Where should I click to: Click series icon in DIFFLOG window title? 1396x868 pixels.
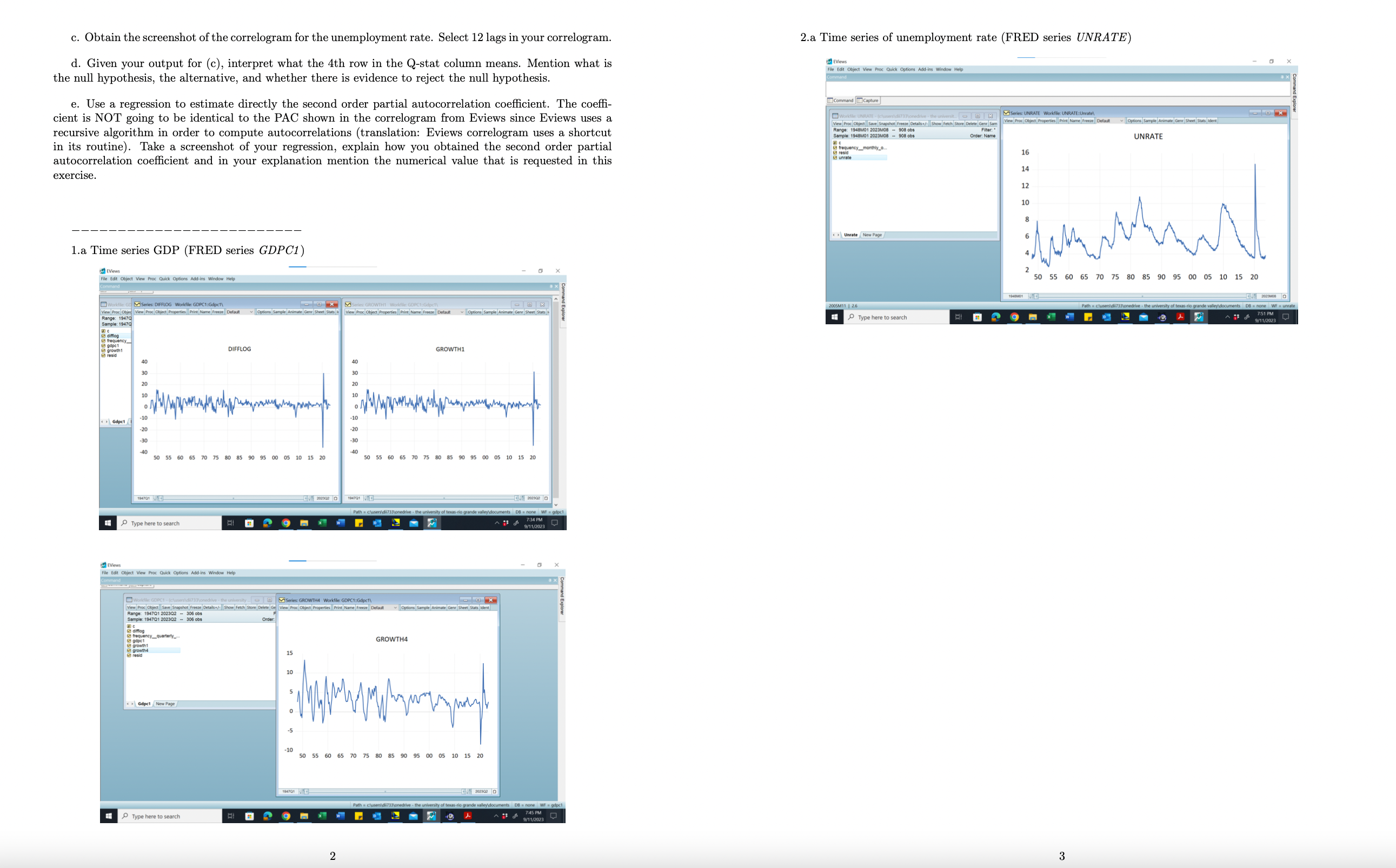click(138, 304)
